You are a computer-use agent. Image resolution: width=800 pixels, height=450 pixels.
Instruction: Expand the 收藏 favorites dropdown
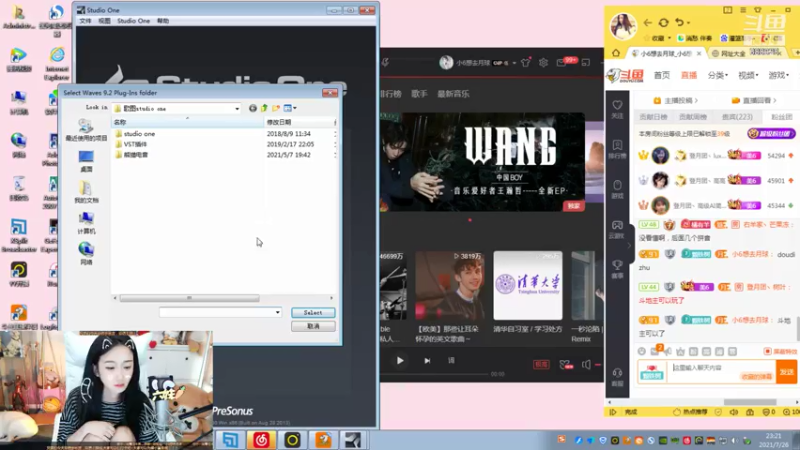click(657, 38)
